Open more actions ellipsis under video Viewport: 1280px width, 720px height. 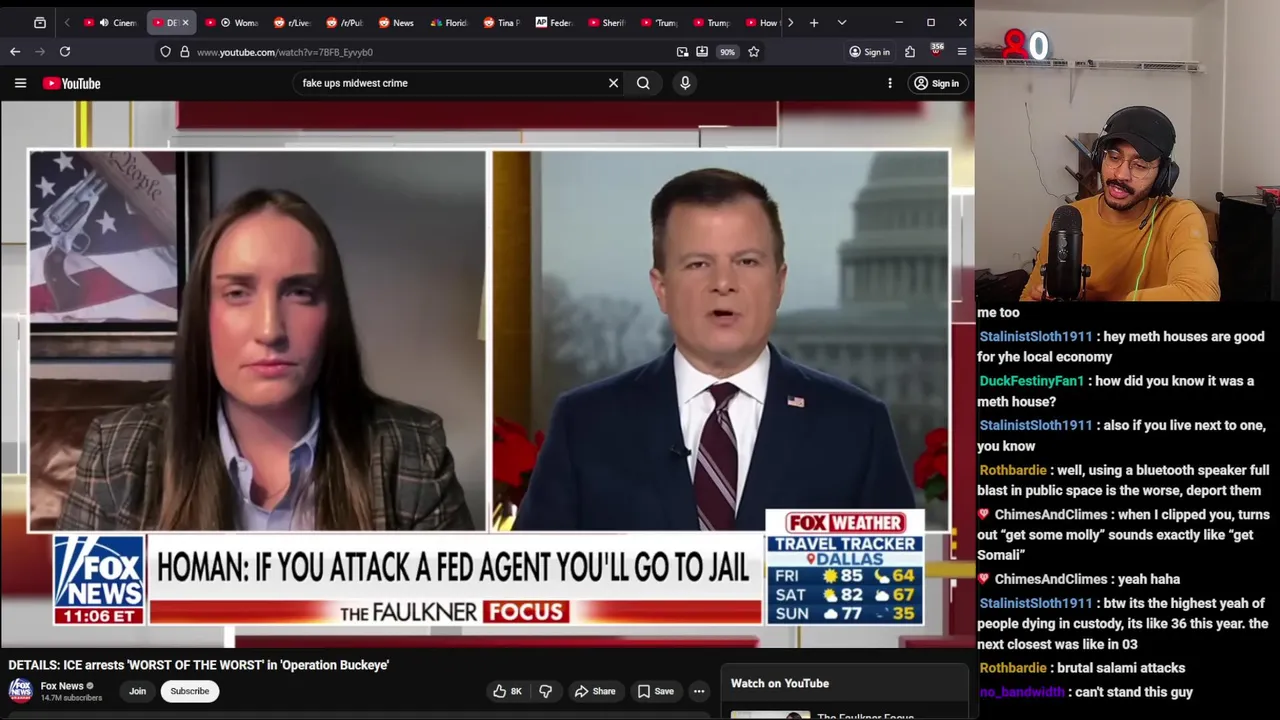point(699,691)
